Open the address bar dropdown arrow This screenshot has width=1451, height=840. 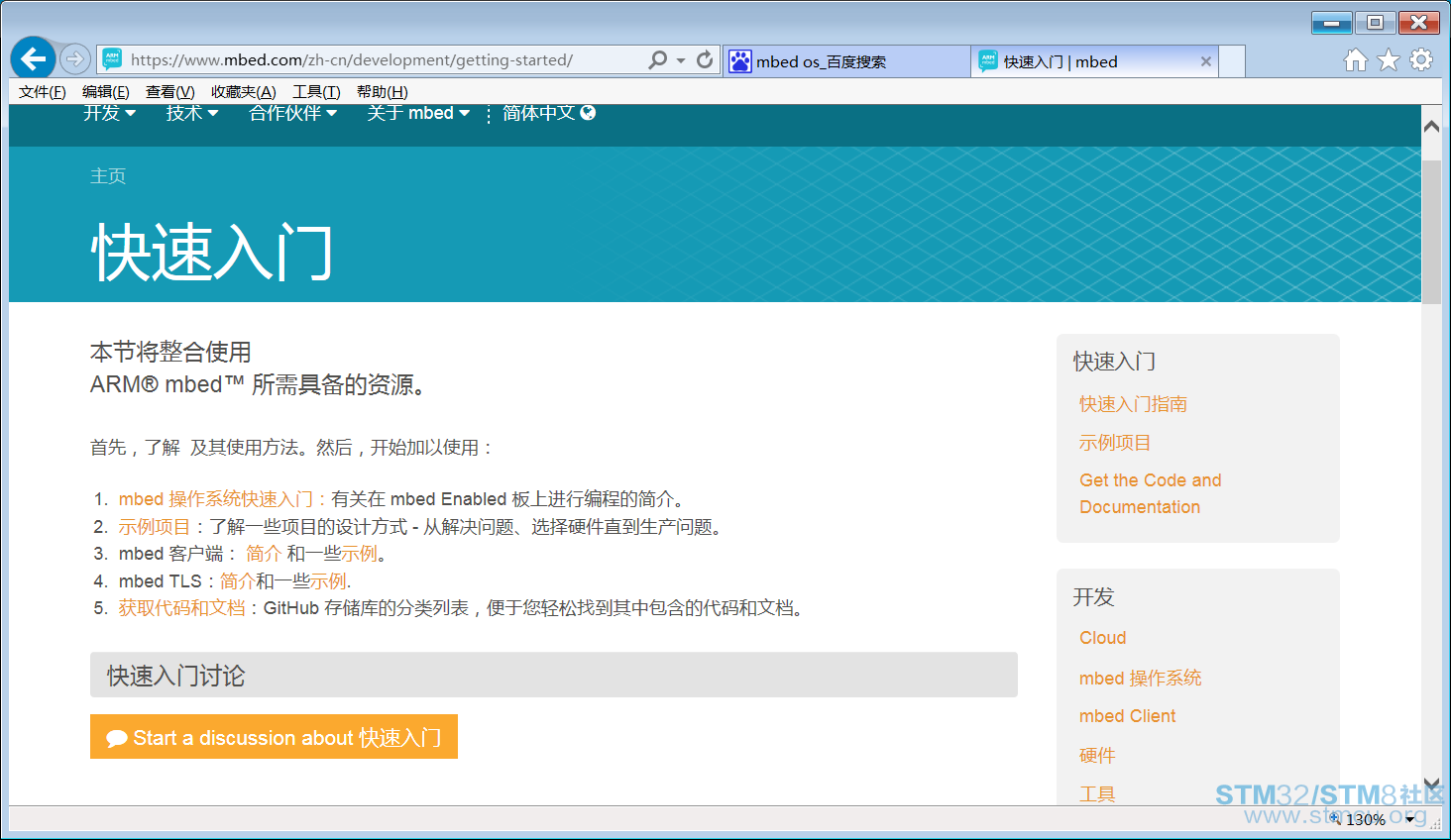681,60
